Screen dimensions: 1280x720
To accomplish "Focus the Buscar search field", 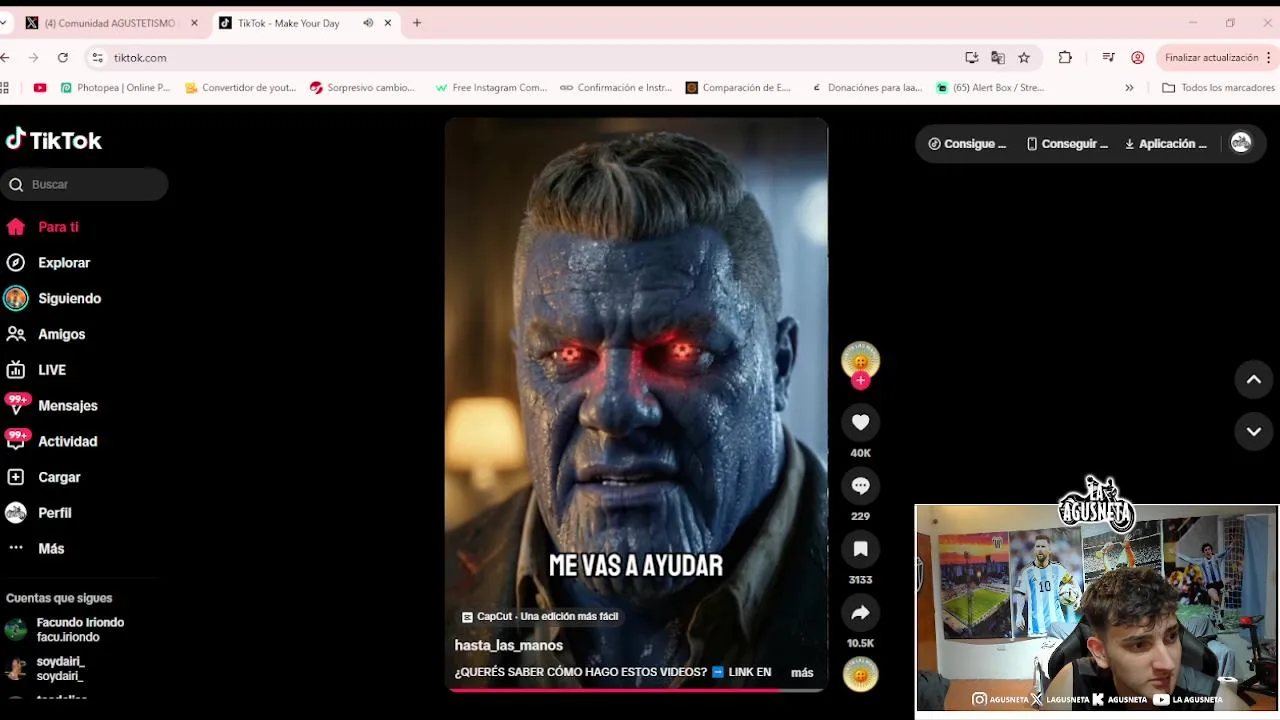I will [x=84, y=184].
